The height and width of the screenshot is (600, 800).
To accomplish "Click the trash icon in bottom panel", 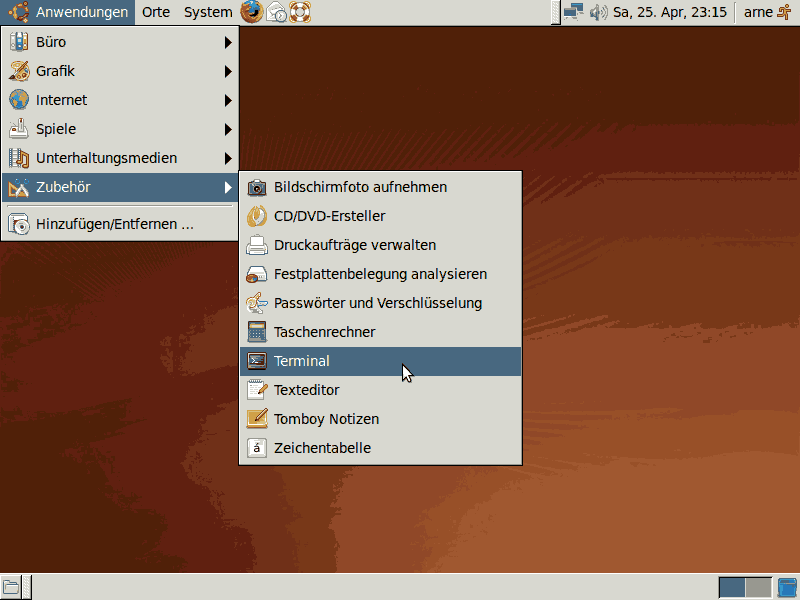I will (788, 588).
